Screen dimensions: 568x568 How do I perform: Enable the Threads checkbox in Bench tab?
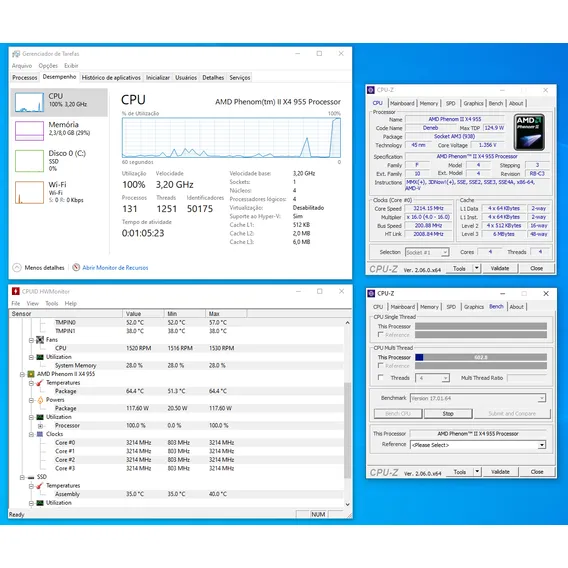coord(380,377)
